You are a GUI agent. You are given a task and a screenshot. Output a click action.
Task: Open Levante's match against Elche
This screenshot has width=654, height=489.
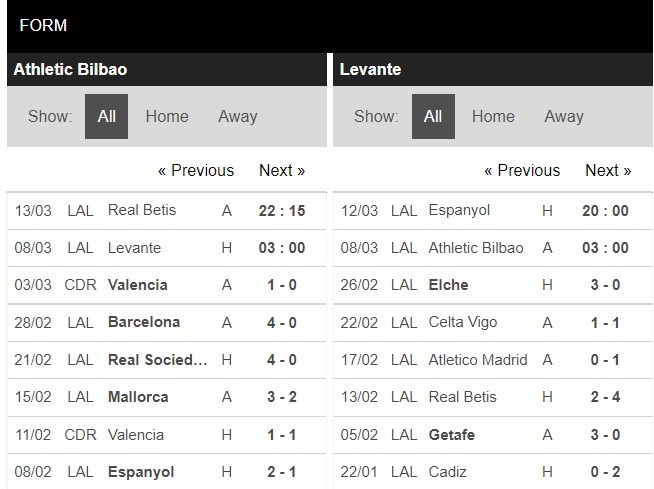[448, 285]
